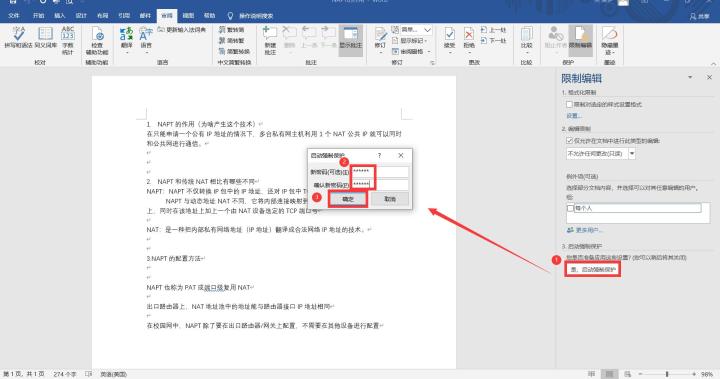
Task: Click the dialog help question mark
Action: point(379,155)
